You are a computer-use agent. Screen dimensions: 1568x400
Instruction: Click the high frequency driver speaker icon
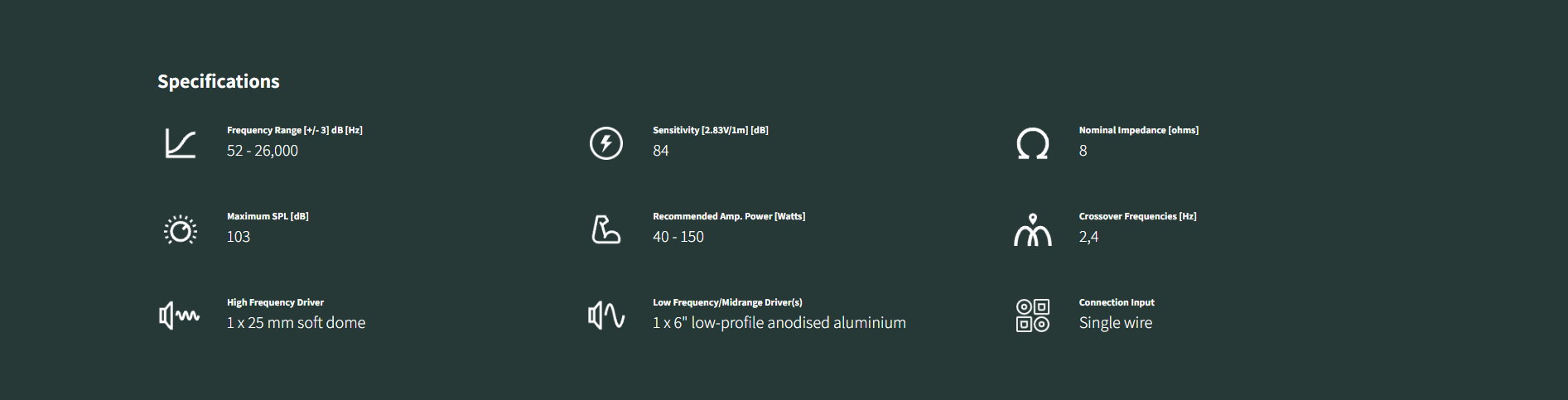click(180, 316)
